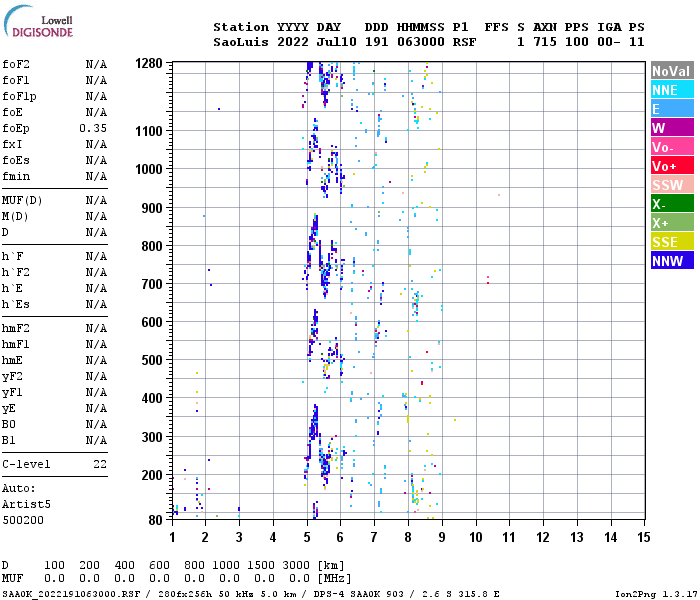Click the AXN value 715
Viewport: 700px width, 600px height.
[x=545, y=42]
